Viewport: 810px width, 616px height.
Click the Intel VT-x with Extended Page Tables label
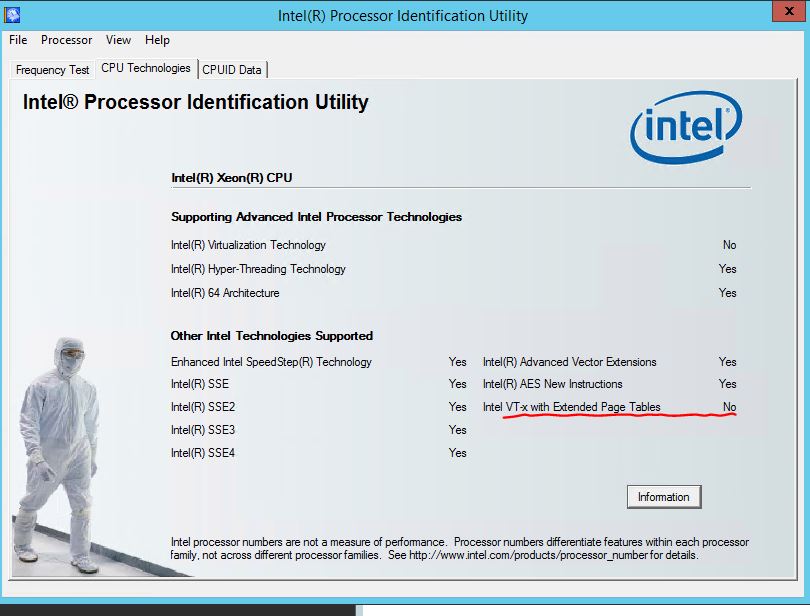click(x=571, y=407)
